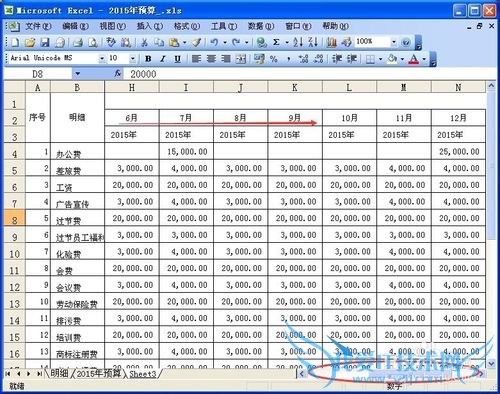
Task: Click the vertical scrollbar down arrow
Action: click(x=491, y=363)
